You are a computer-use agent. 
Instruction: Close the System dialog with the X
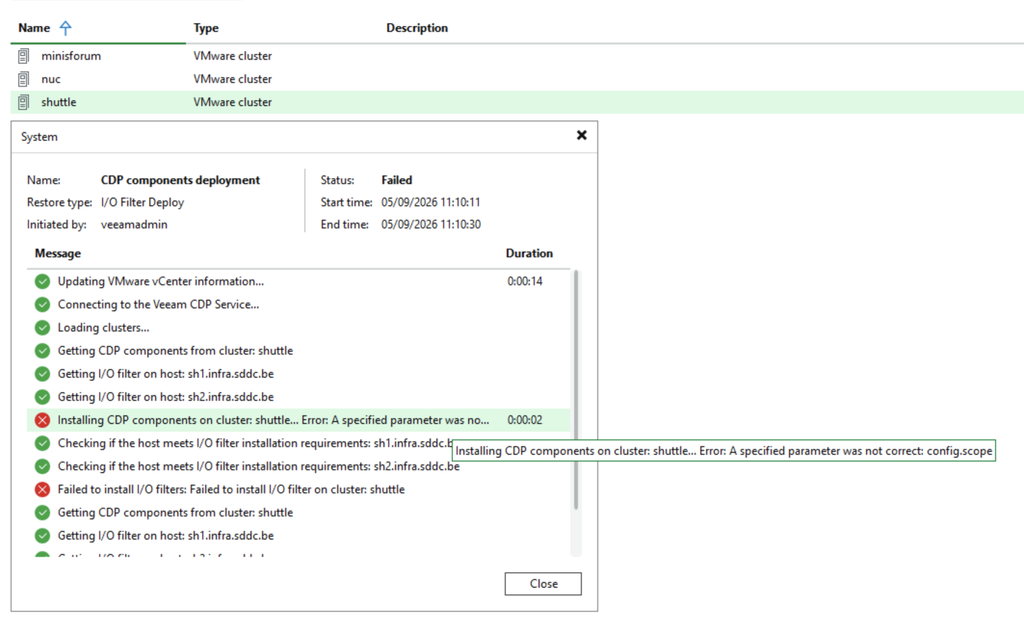click(x=581, y=135)
